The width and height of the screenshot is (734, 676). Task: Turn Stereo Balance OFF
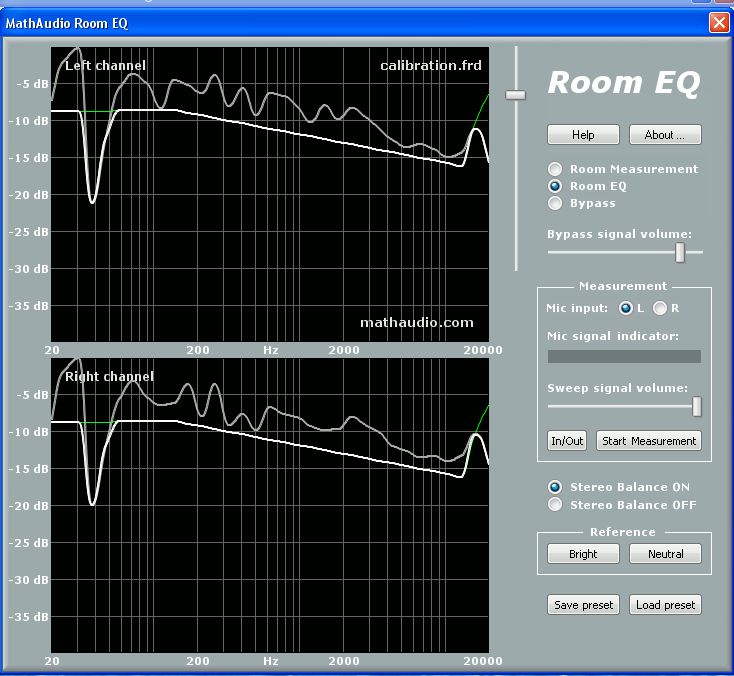pos(556,505)
